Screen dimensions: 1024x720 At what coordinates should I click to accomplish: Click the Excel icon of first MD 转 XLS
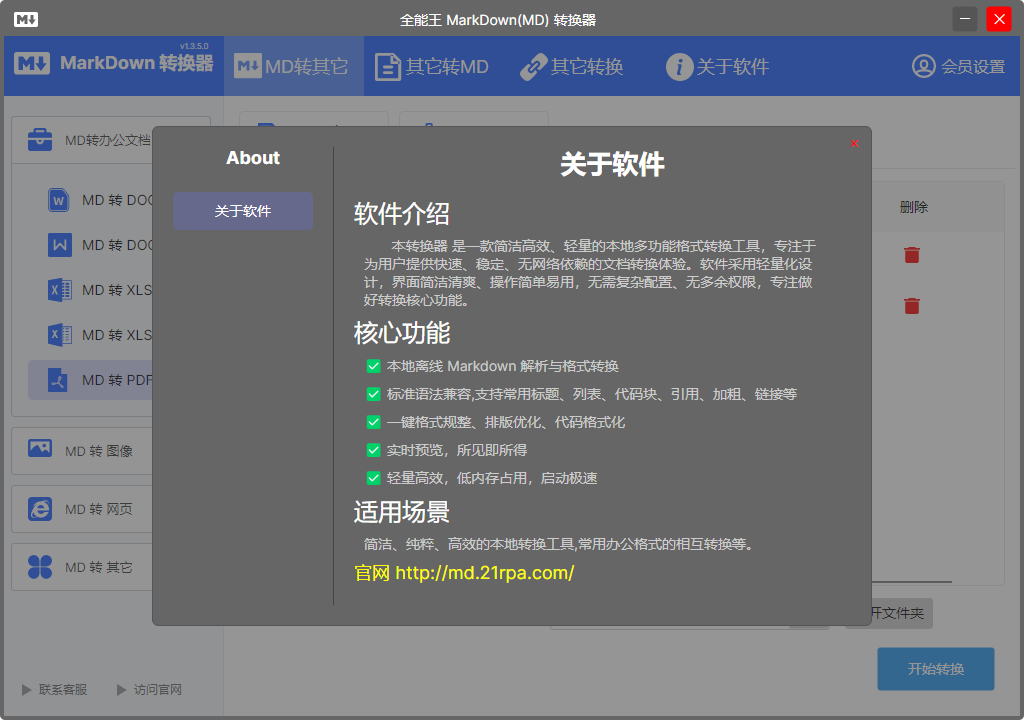pyautogui.click(x=60, y=290)
